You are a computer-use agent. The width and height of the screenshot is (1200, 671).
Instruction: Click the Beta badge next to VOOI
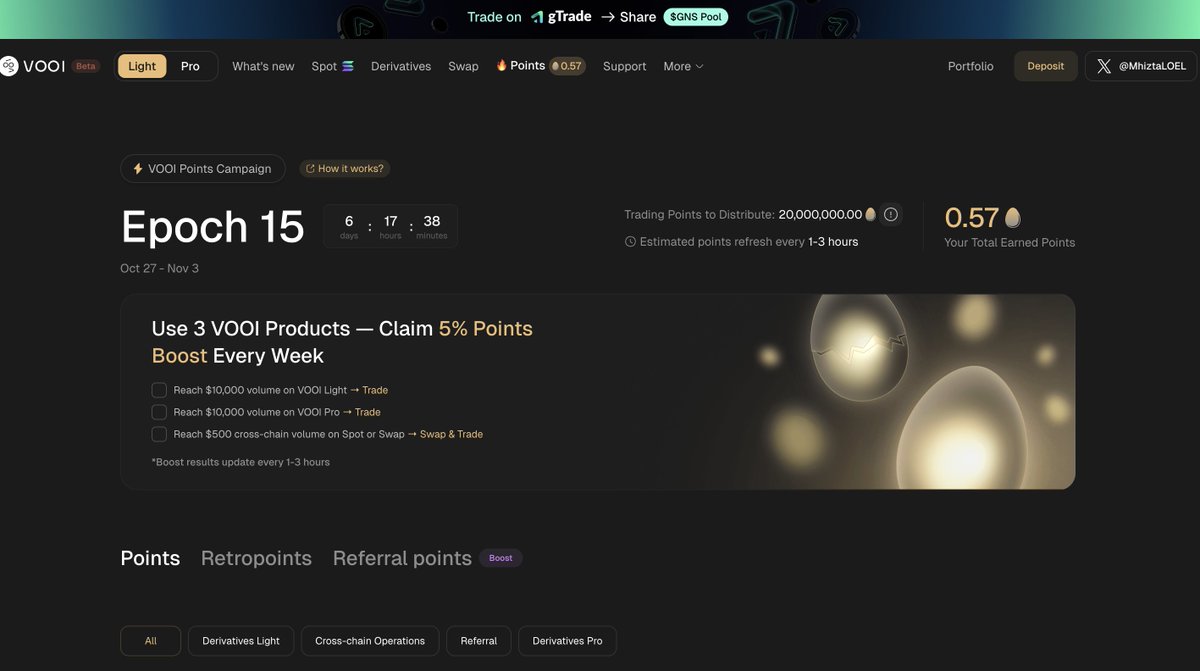(x=86, y=66)
